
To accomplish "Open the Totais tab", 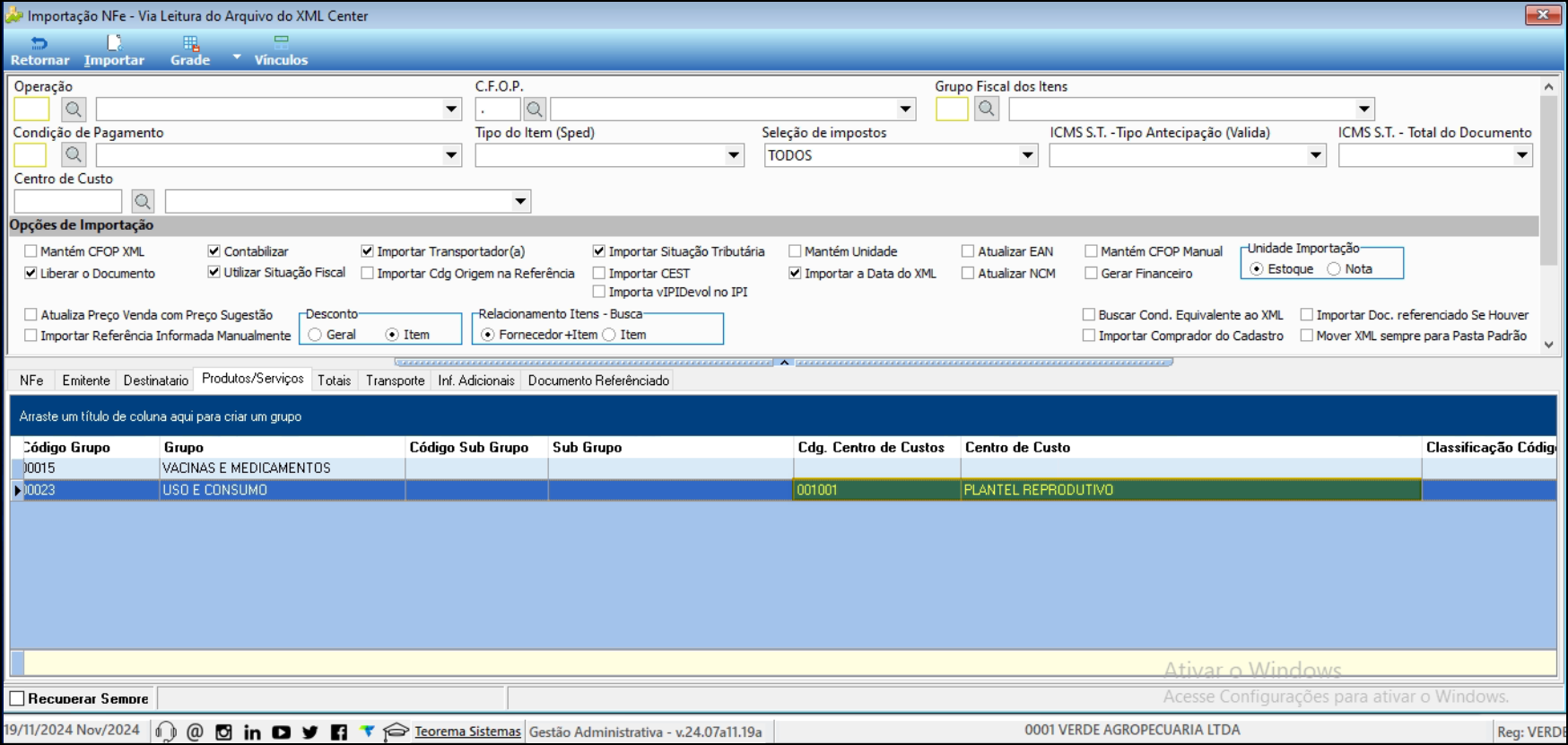I will [334, 381].
